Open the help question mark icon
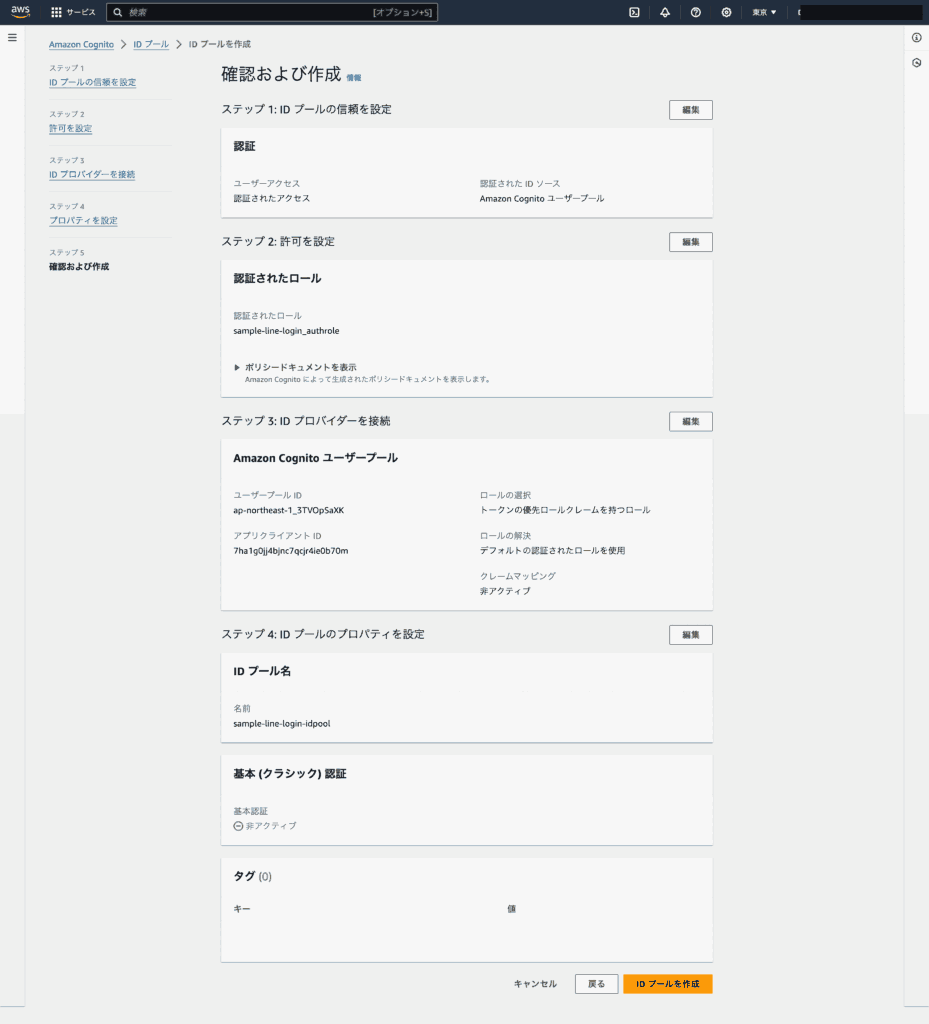This screenshot has width=929, height=1024. pos(696,12)
